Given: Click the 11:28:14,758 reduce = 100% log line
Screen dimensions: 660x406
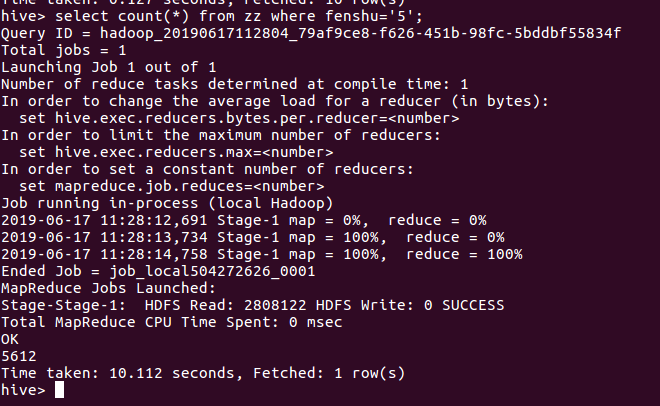Looking at the screenshot, I should pyautogui.click(x=260, y=254).
